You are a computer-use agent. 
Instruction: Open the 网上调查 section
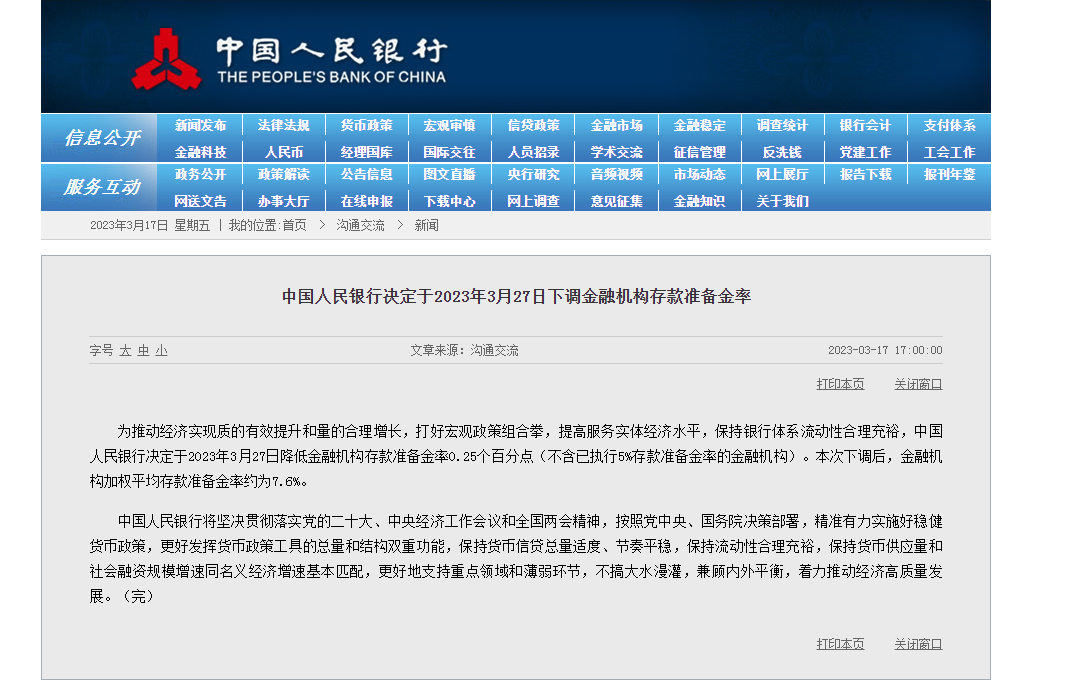point(532,199)
